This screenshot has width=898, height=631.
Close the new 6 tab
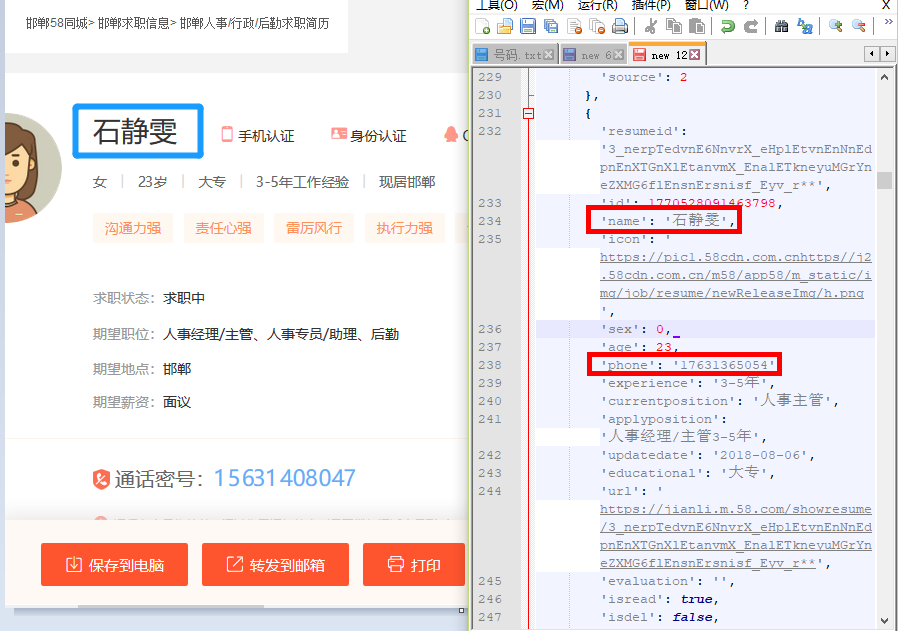tap(619, 55)
